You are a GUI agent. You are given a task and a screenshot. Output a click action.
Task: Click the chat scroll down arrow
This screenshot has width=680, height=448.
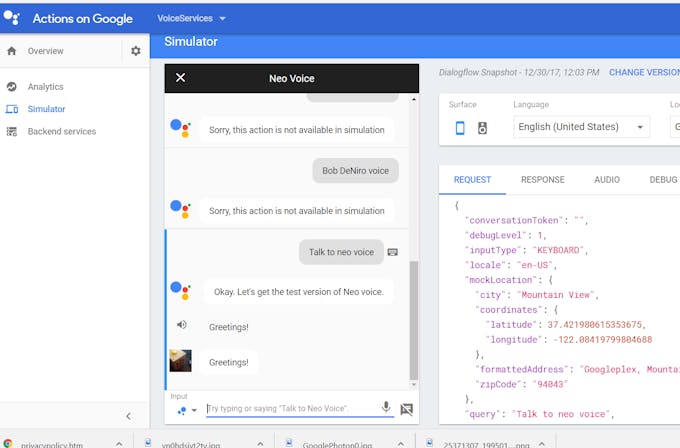(x=414, y=384)
